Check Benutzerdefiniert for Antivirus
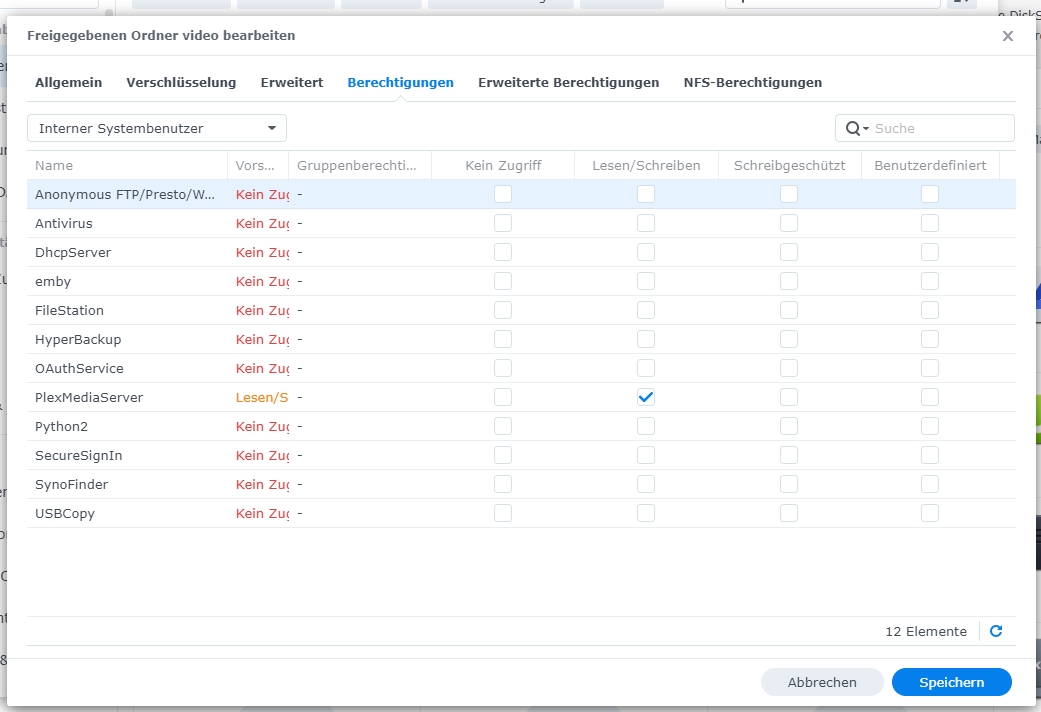 click(930, 223)
